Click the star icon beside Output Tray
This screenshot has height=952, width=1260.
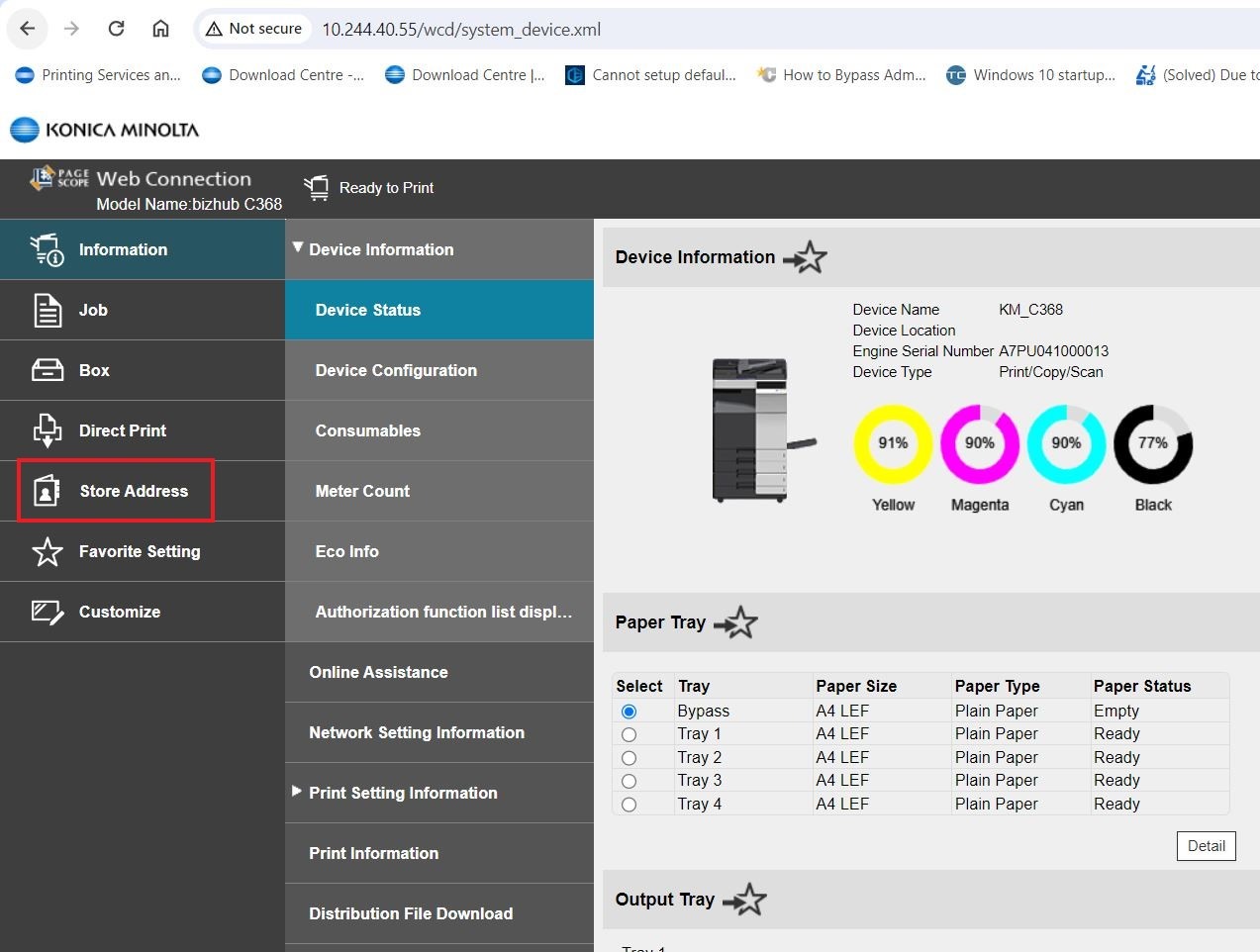[744, 900]
